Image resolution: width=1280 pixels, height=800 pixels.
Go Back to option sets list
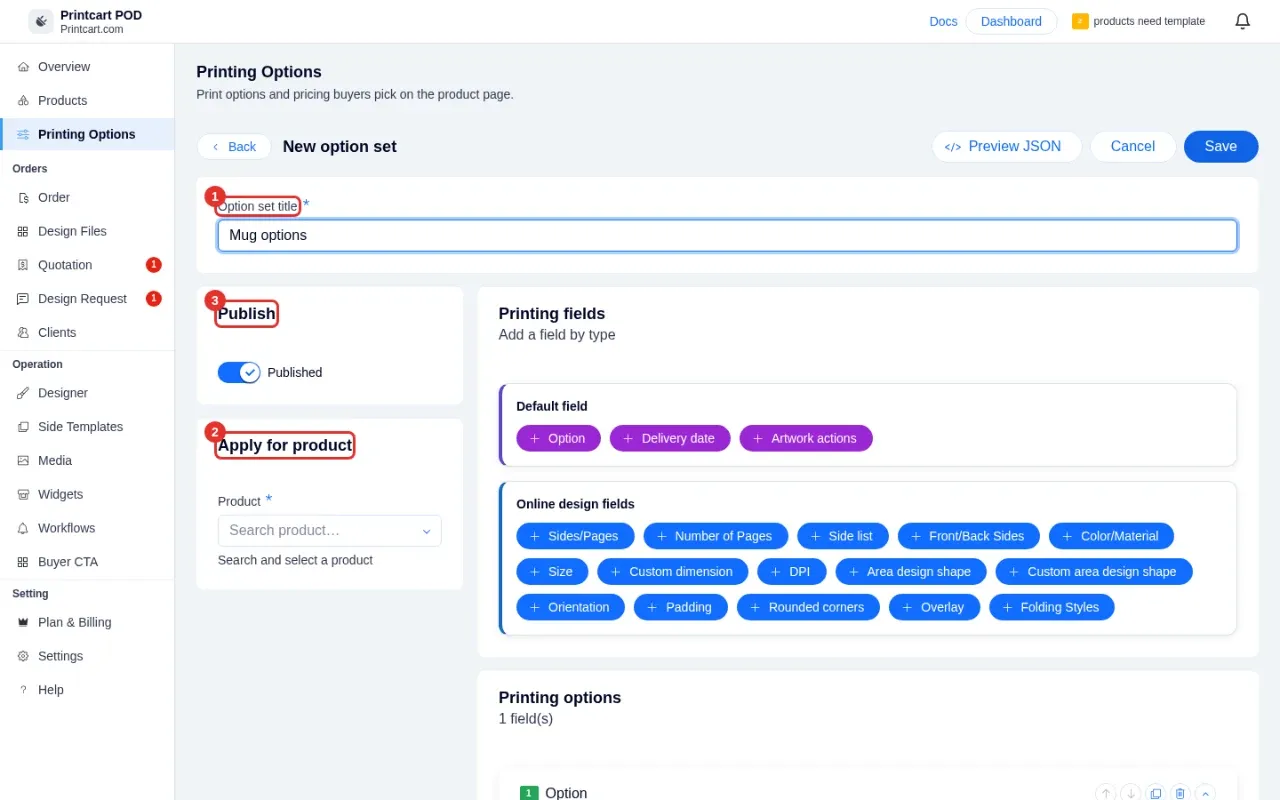[x=234, y=147]
